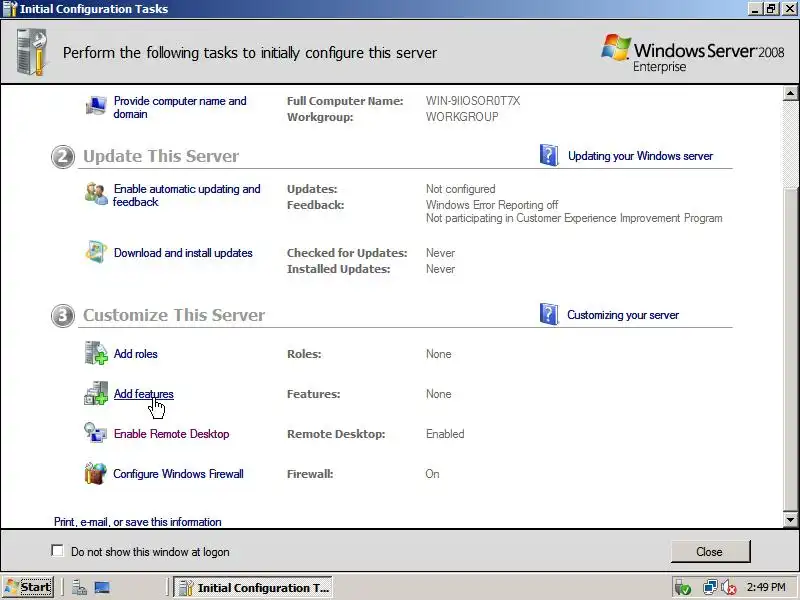Image resolution: width=800 pixels, height=600 pixels.
Task: Click Not participating in Customer Experience text
Action: tap(574, 218)
